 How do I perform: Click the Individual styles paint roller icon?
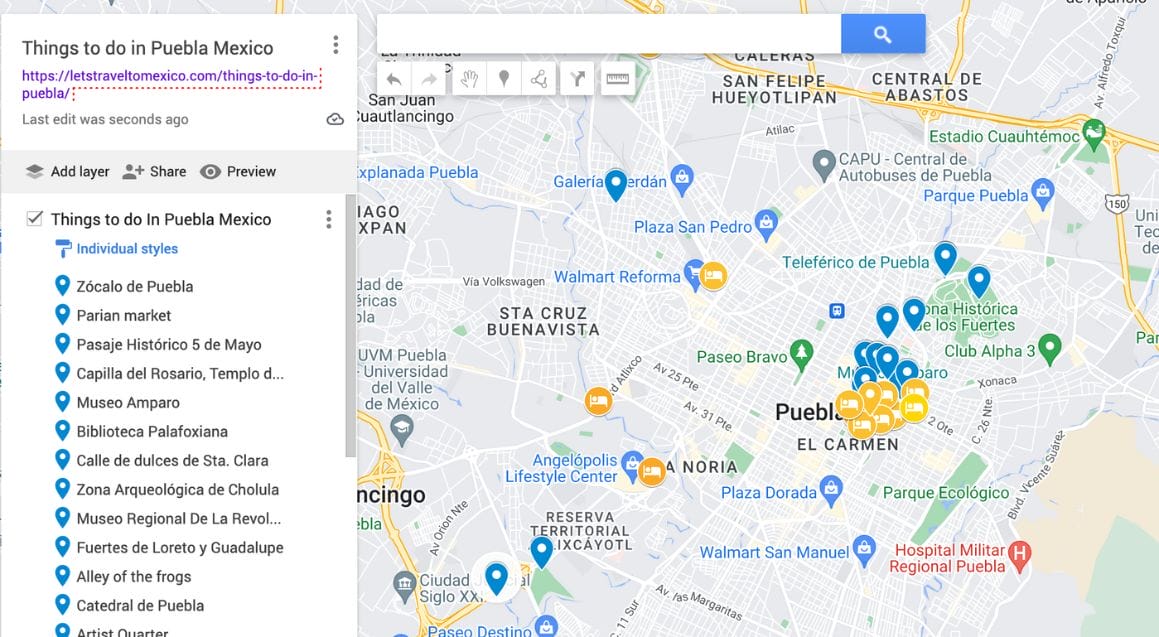[63, 248]
